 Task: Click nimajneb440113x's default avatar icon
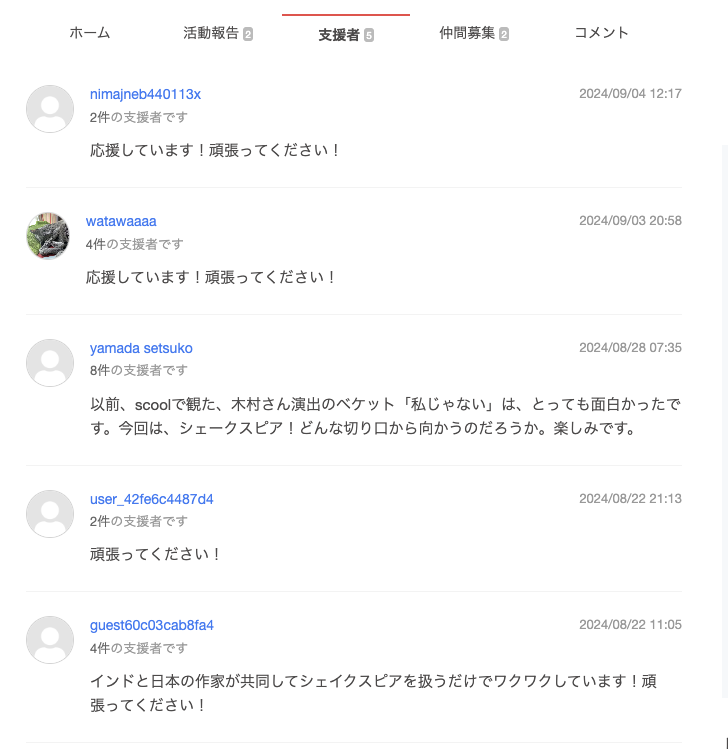pyautogui.click(x=50, y=109)
